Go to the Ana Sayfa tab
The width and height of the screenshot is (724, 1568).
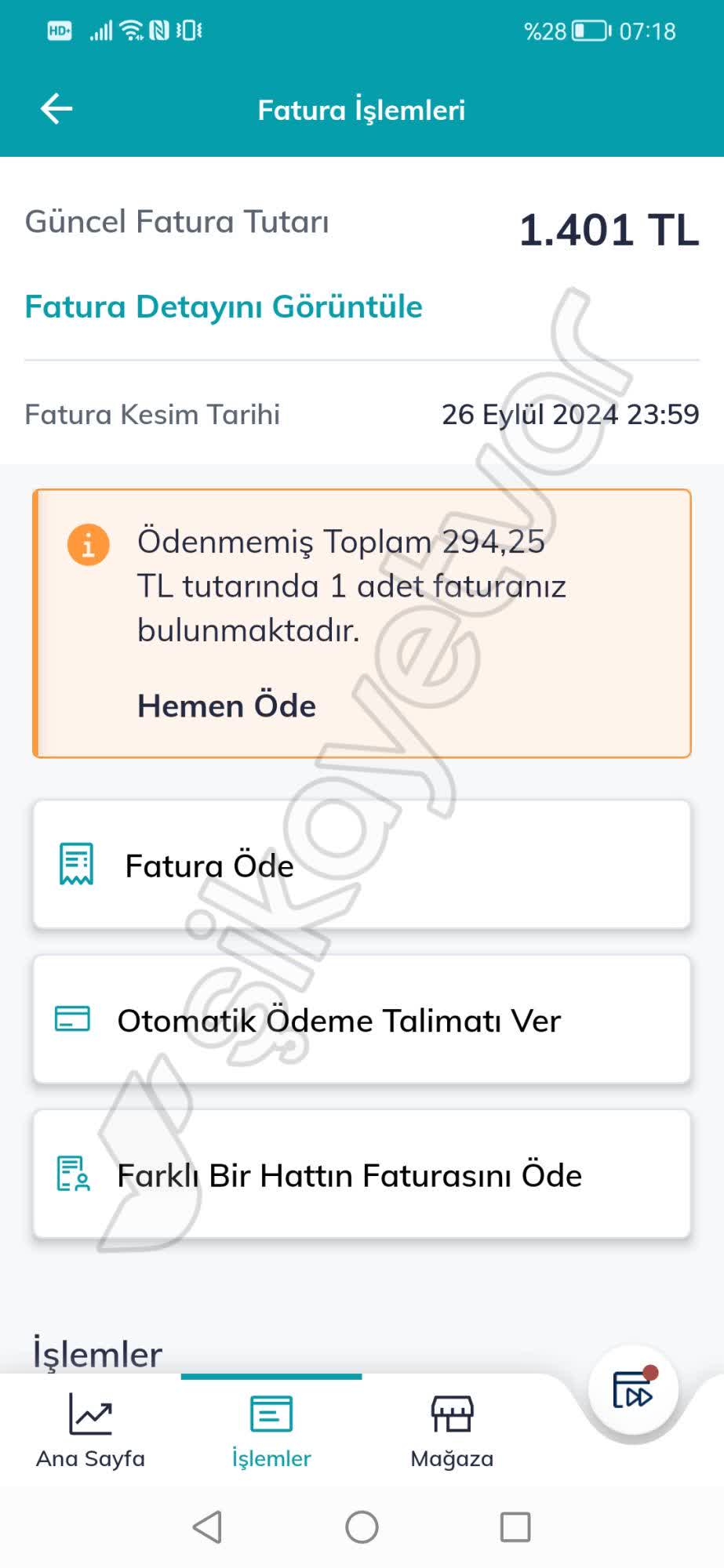[90, 1431]
